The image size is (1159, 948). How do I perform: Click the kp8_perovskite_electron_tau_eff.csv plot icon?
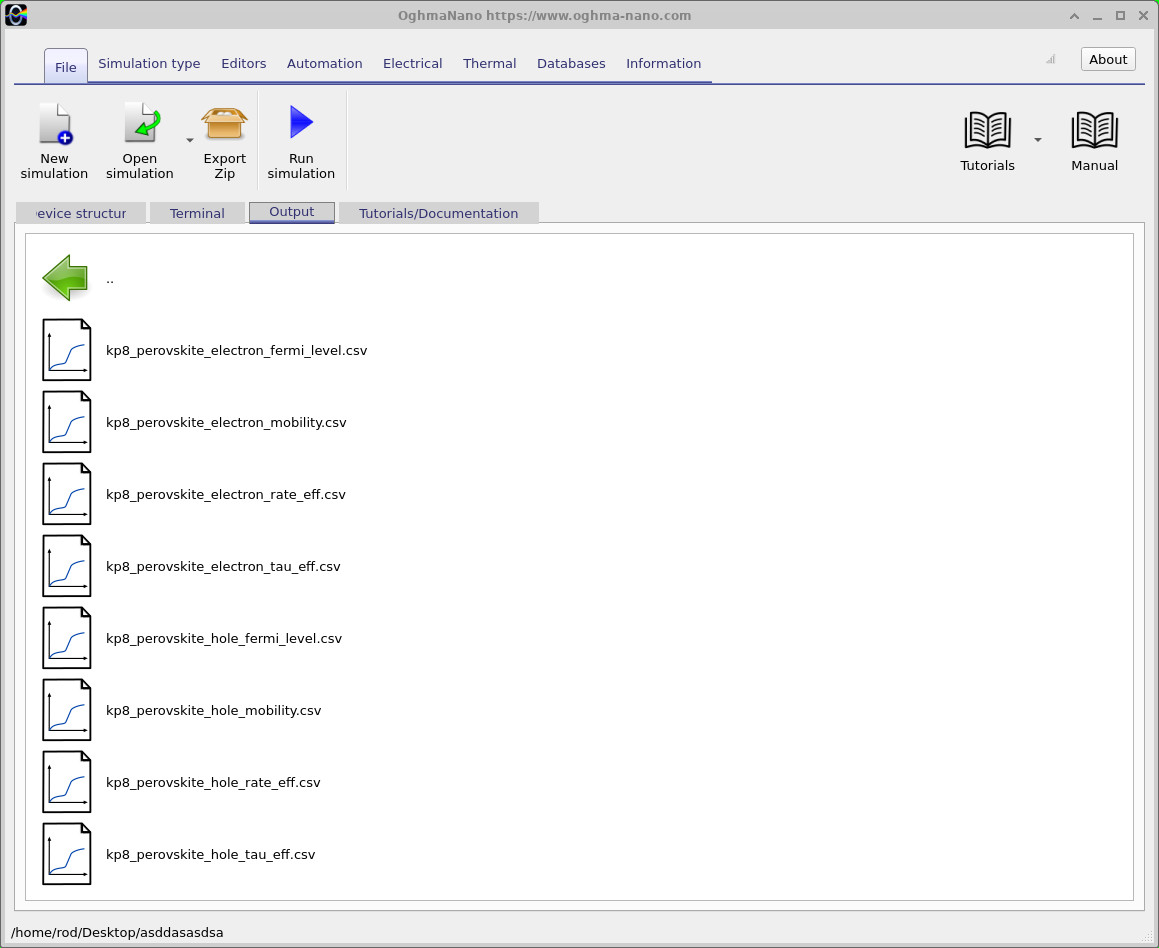pos(67,566)
